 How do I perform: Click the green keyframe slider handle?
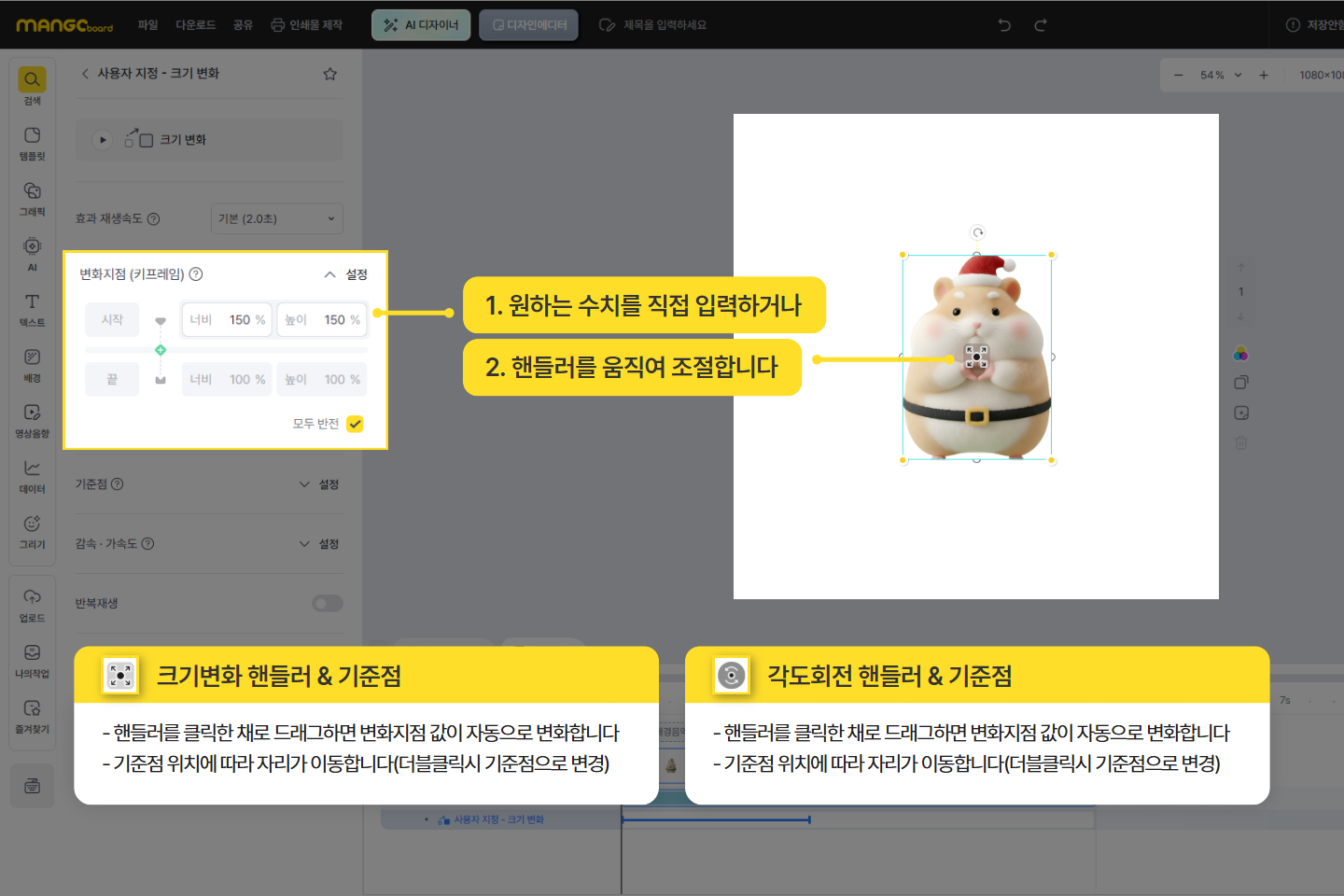[161, 350]
